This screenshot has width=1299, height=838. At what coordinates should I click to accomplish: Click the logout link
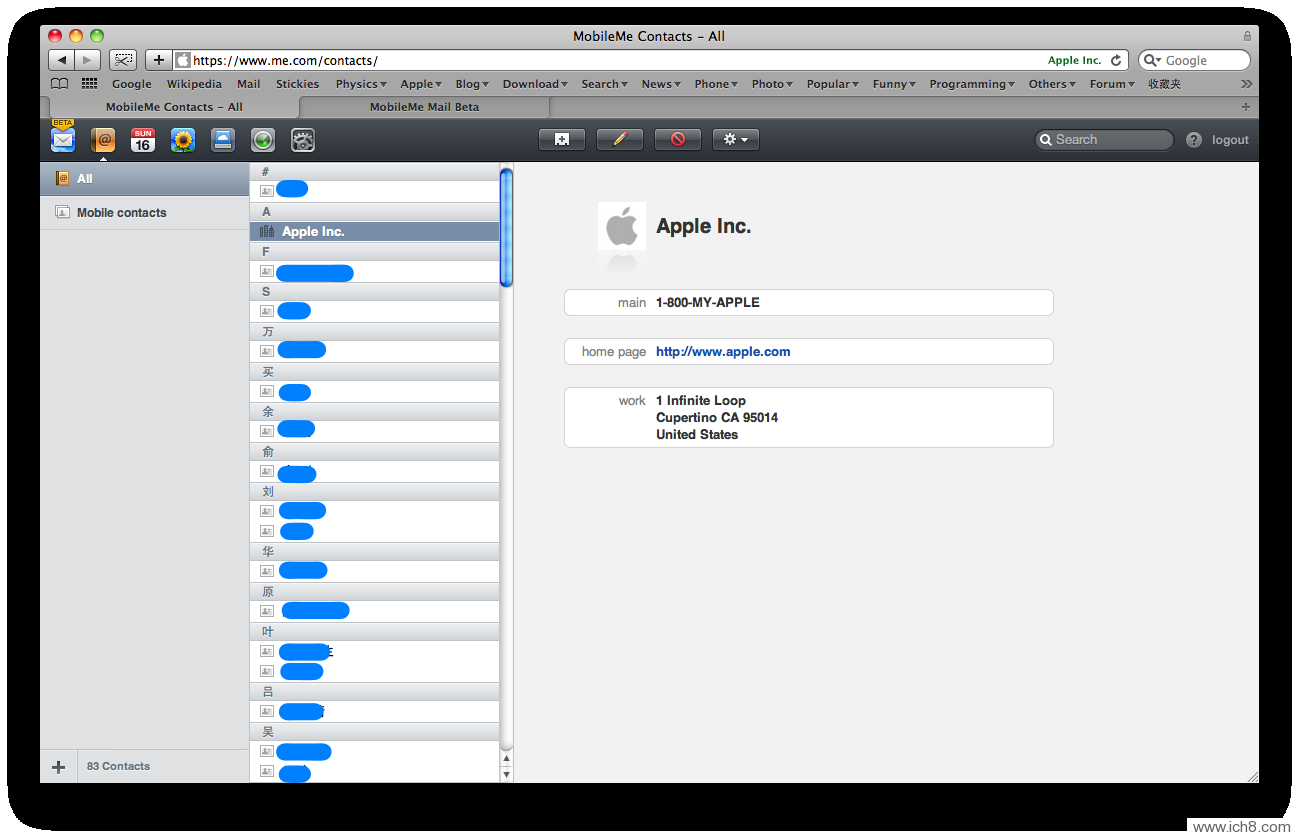(x=1230, y=140)
